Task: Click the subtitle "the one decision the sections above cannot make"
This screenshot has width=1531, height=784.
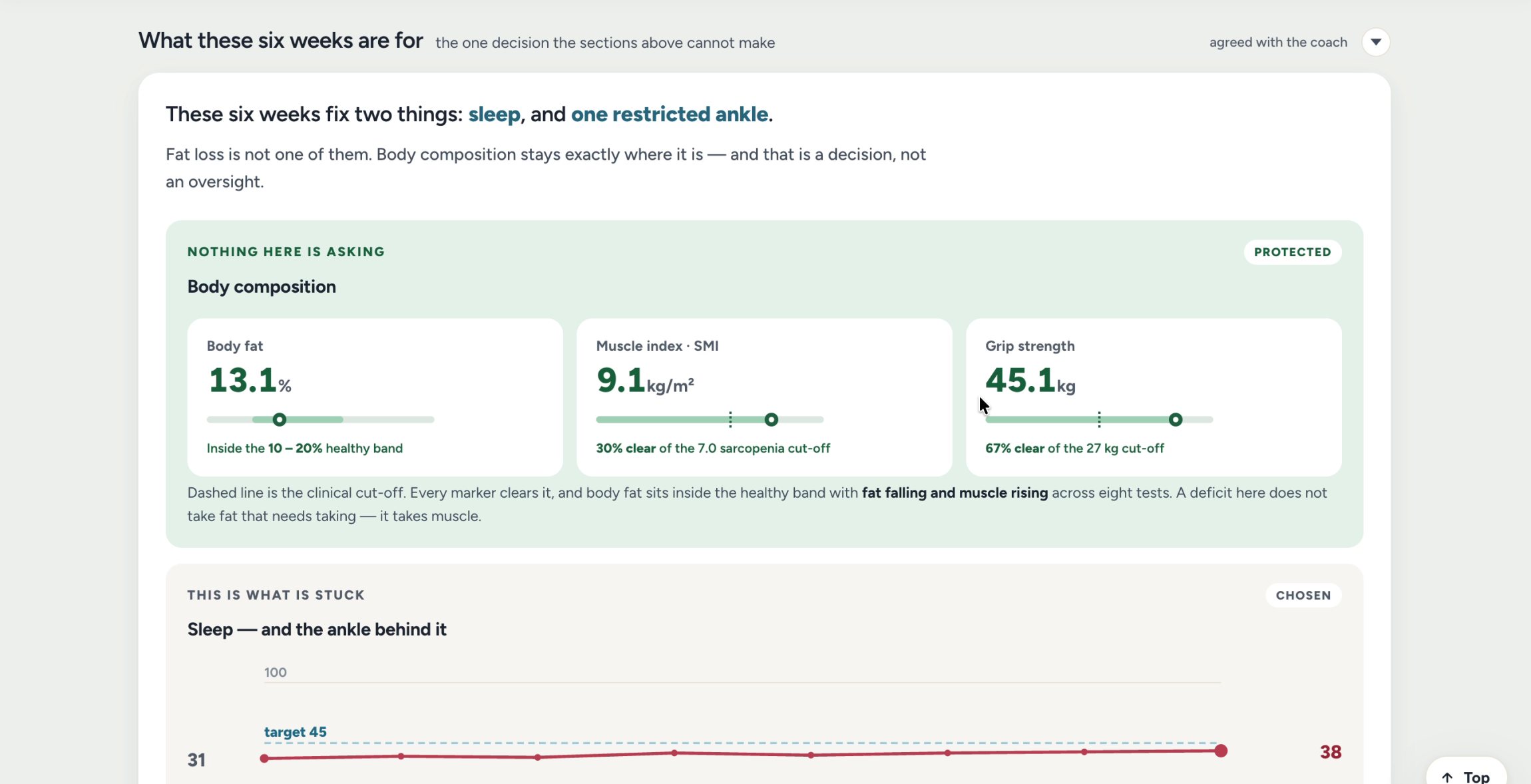Action: pyautogui.click(x=605, y=43)
